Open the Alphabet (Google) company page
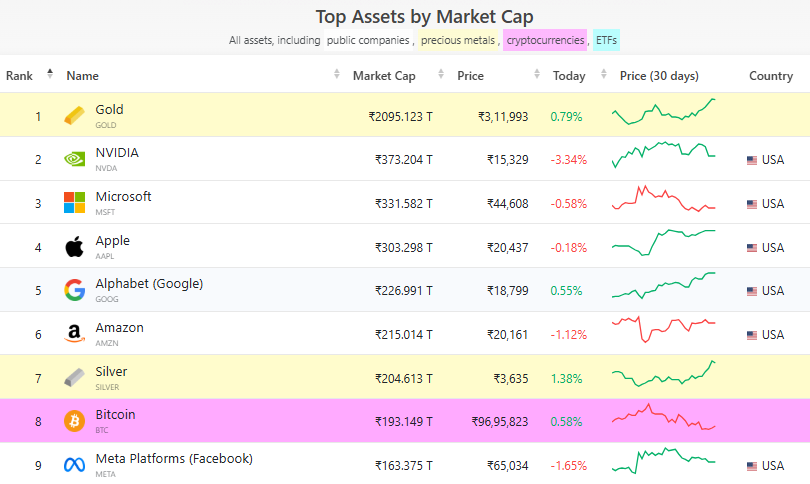The height and width of the screenshot is (484, 810). tap(149, 284)
